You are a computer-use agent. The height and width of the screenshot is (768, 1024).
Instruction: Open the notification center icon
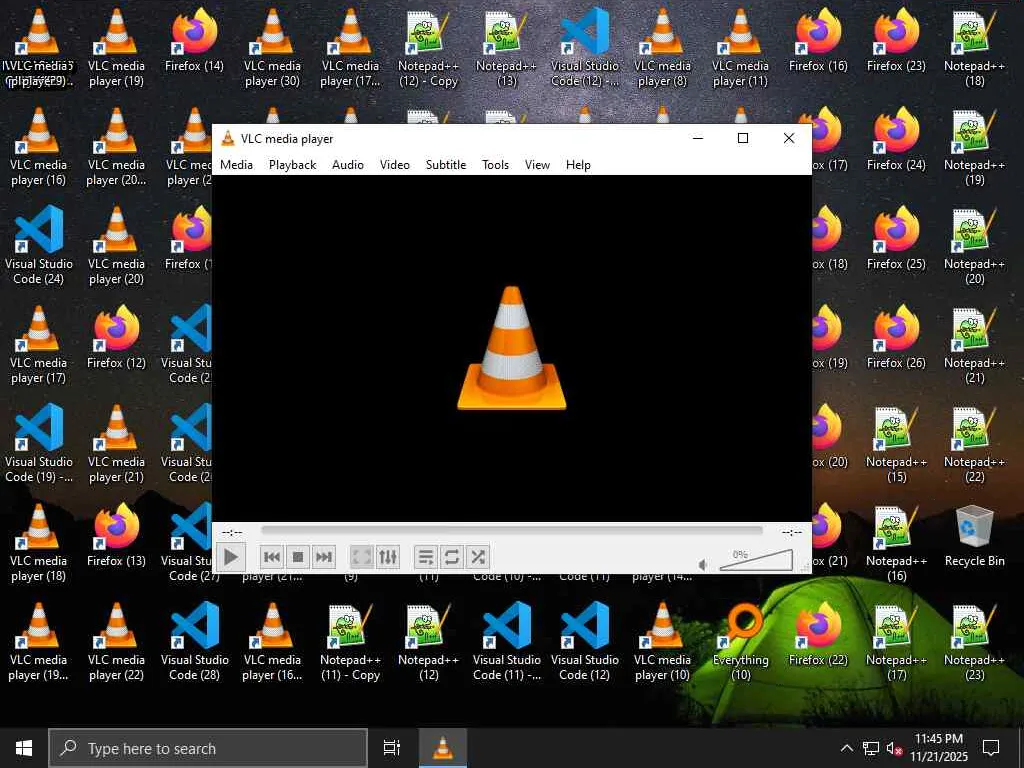point(991,748)
